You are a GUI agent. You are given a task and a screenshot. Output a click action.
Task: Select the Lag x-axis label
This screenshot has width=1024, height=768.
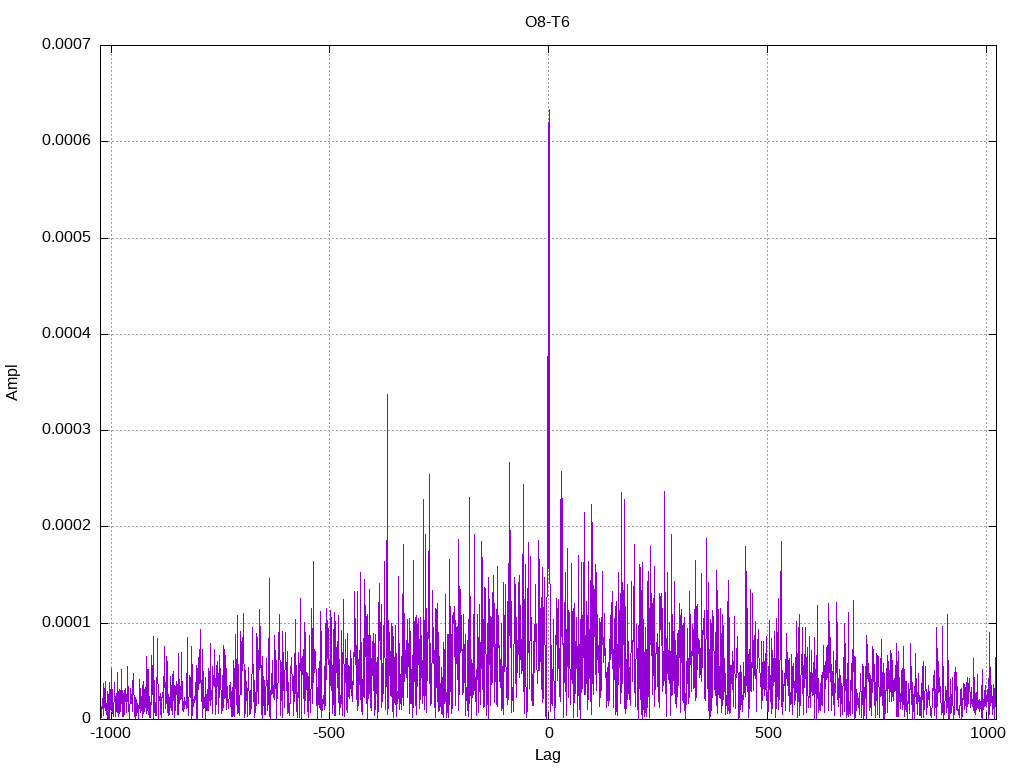click(x=547, y=755)
